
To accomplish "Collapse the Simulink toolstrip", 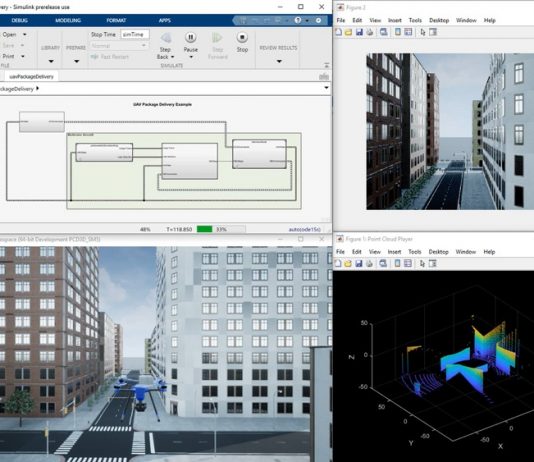I will pos(326,65).
